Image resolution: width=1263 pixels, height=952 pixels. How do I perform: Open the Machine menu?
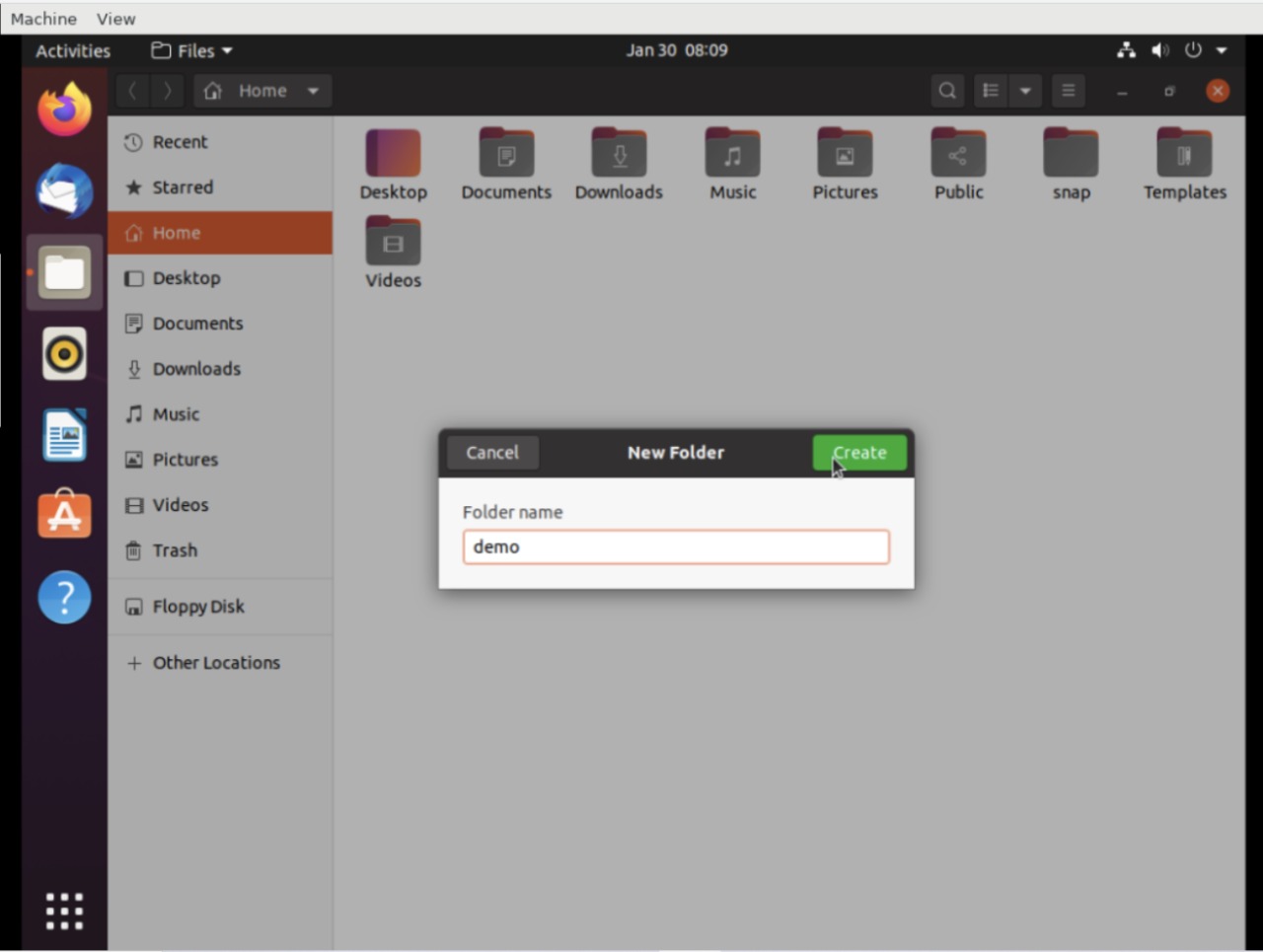tap(42, 18)
